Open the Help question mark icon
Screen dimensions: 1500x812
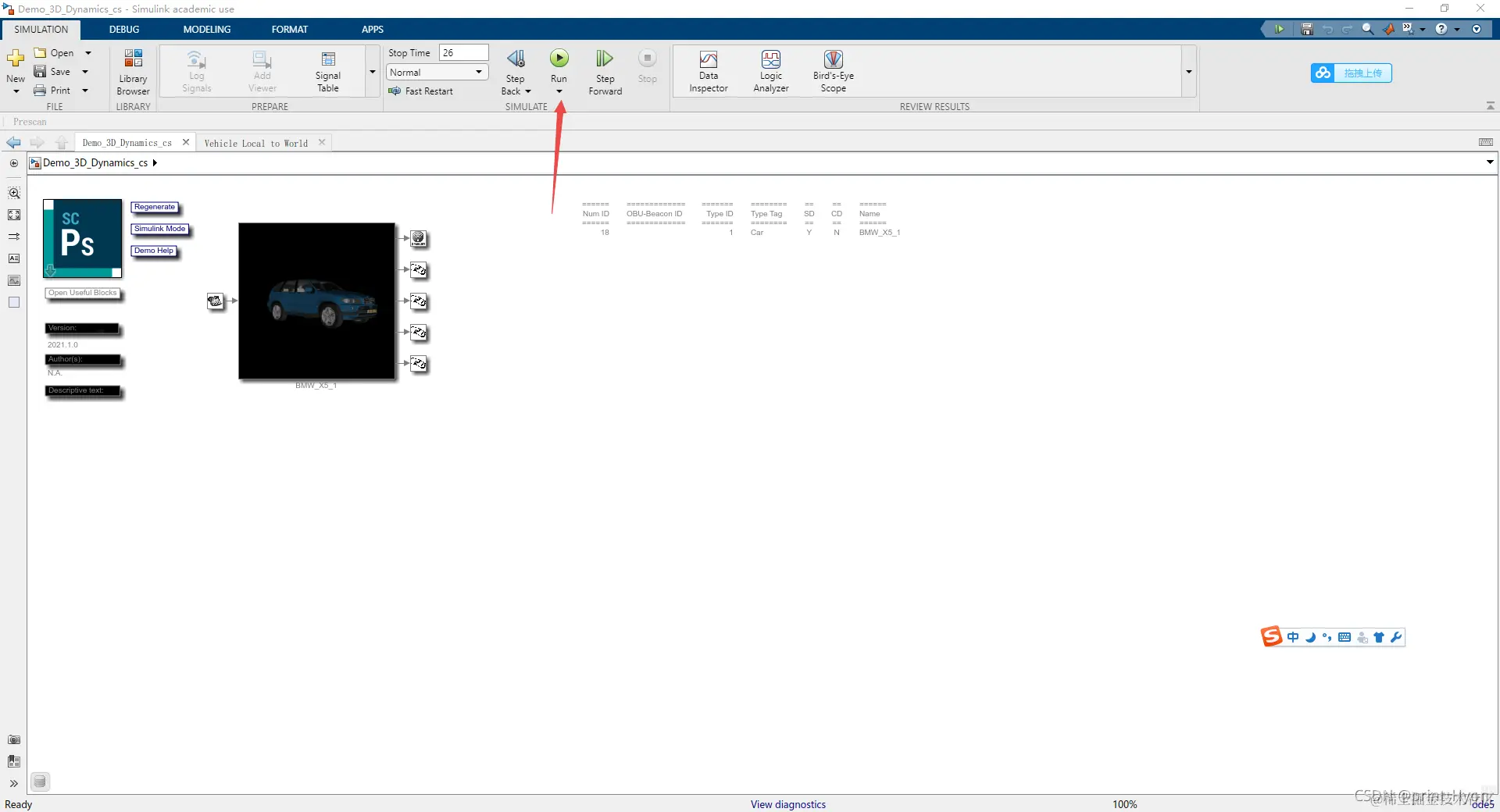[x=1441, y=29]
